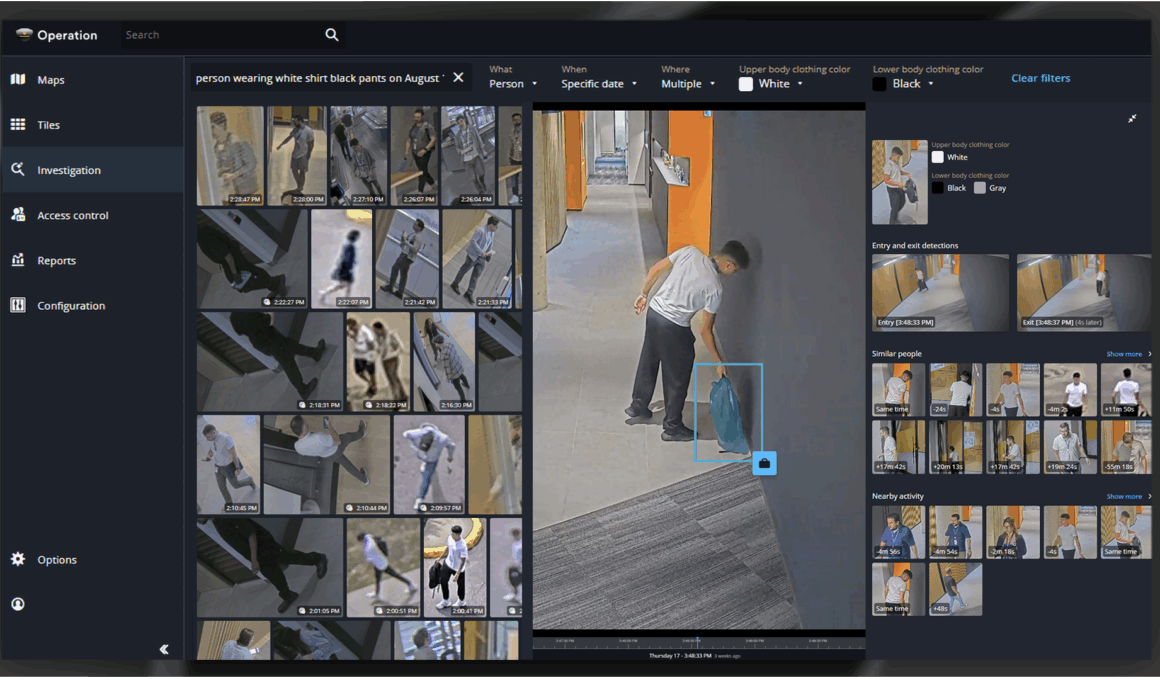
Task: Select the Black swatch in the detail panel
Action: 937,188
